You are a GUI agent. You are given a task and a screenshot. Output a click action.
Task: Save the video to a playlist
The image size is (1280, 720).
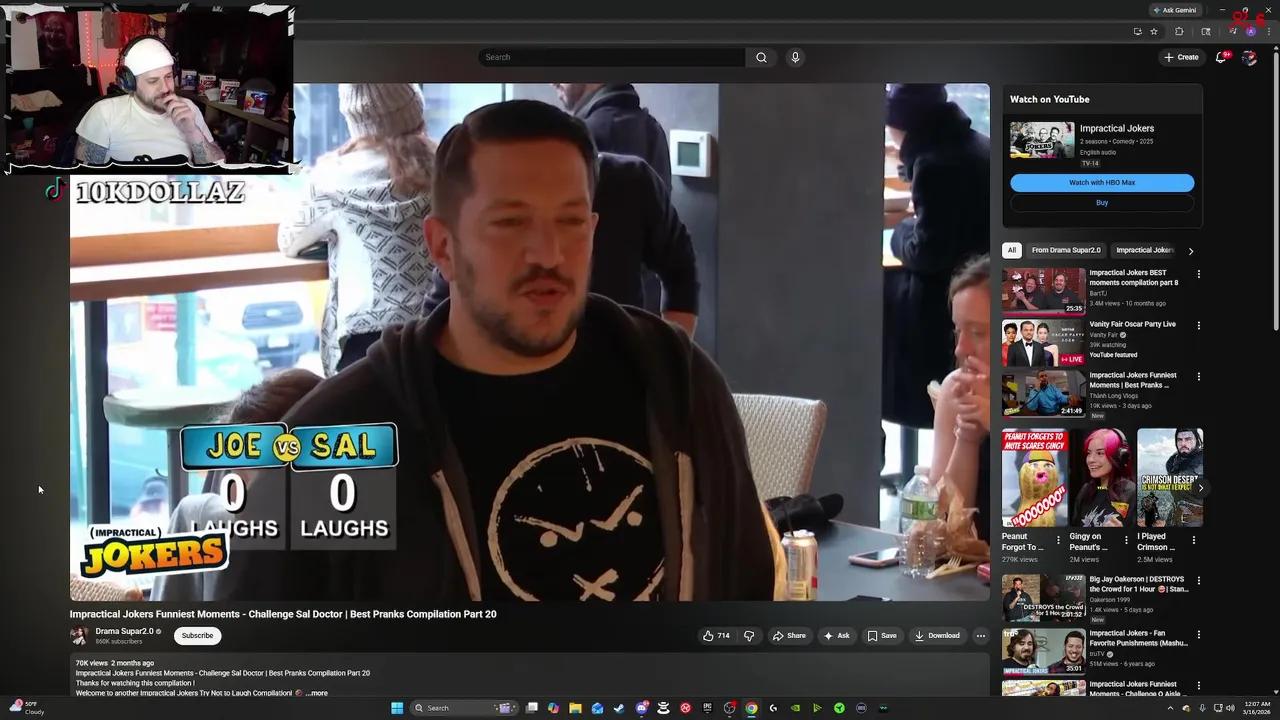tap(882, 636)
